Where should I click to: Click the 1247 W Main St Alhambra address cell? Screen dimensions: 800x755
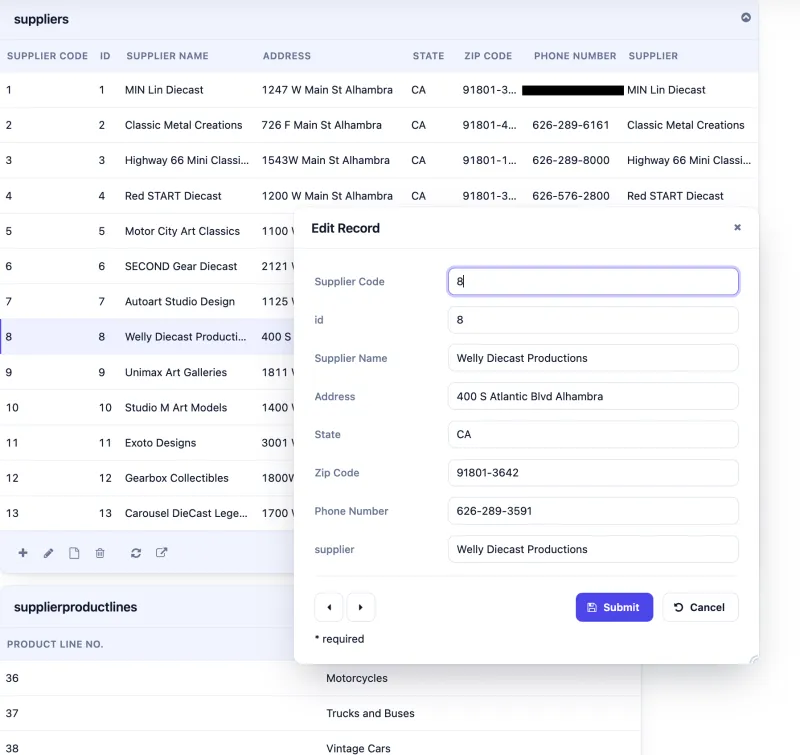tap(327, 90)
